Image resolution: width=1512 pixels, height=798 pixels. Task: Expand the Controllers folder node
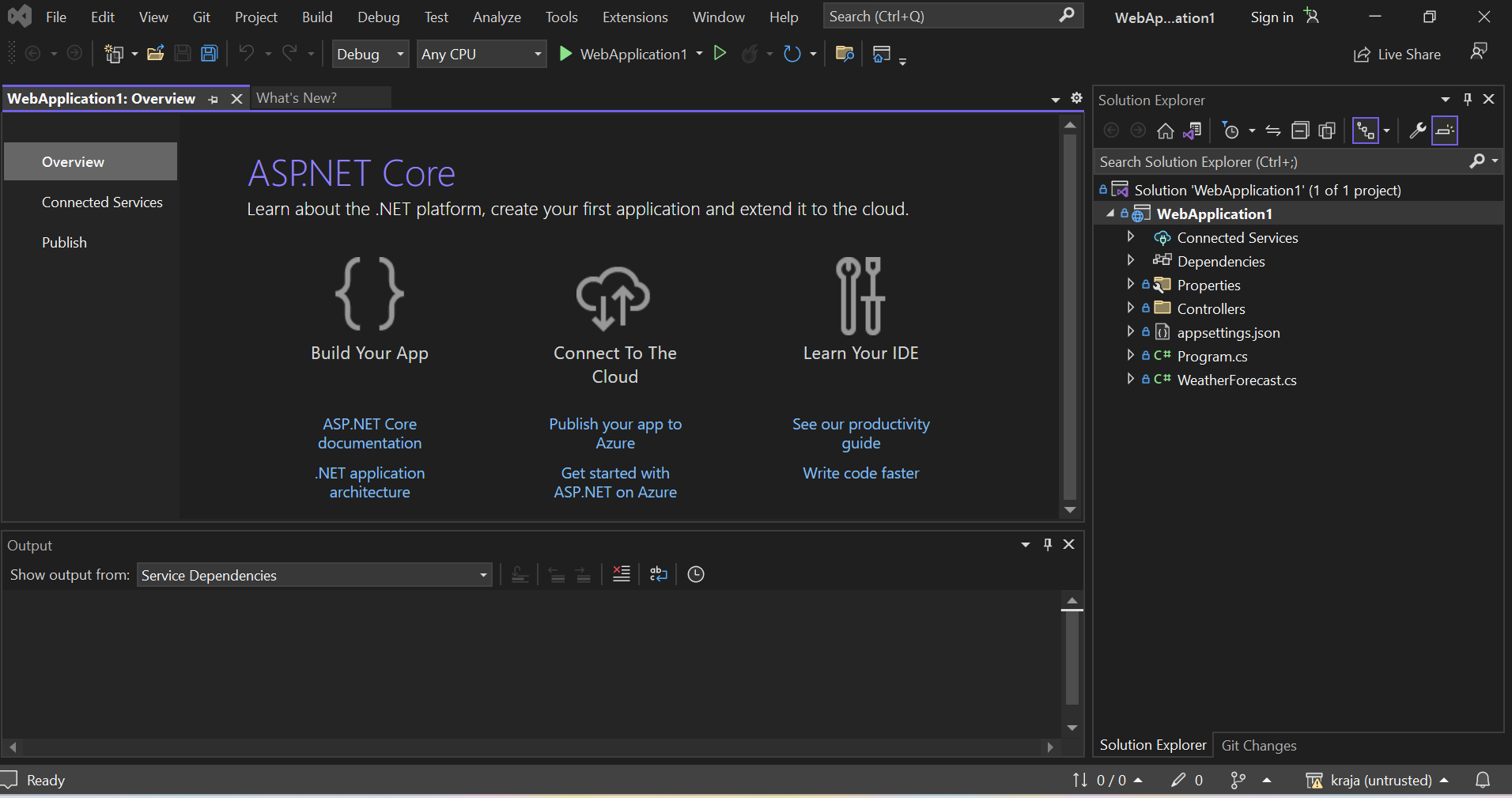click(1131, 308)
